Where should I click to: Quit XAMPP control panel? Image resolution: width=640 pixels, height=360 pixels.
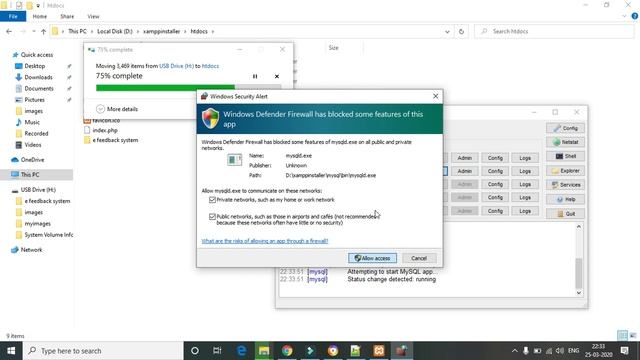[565, 213]
